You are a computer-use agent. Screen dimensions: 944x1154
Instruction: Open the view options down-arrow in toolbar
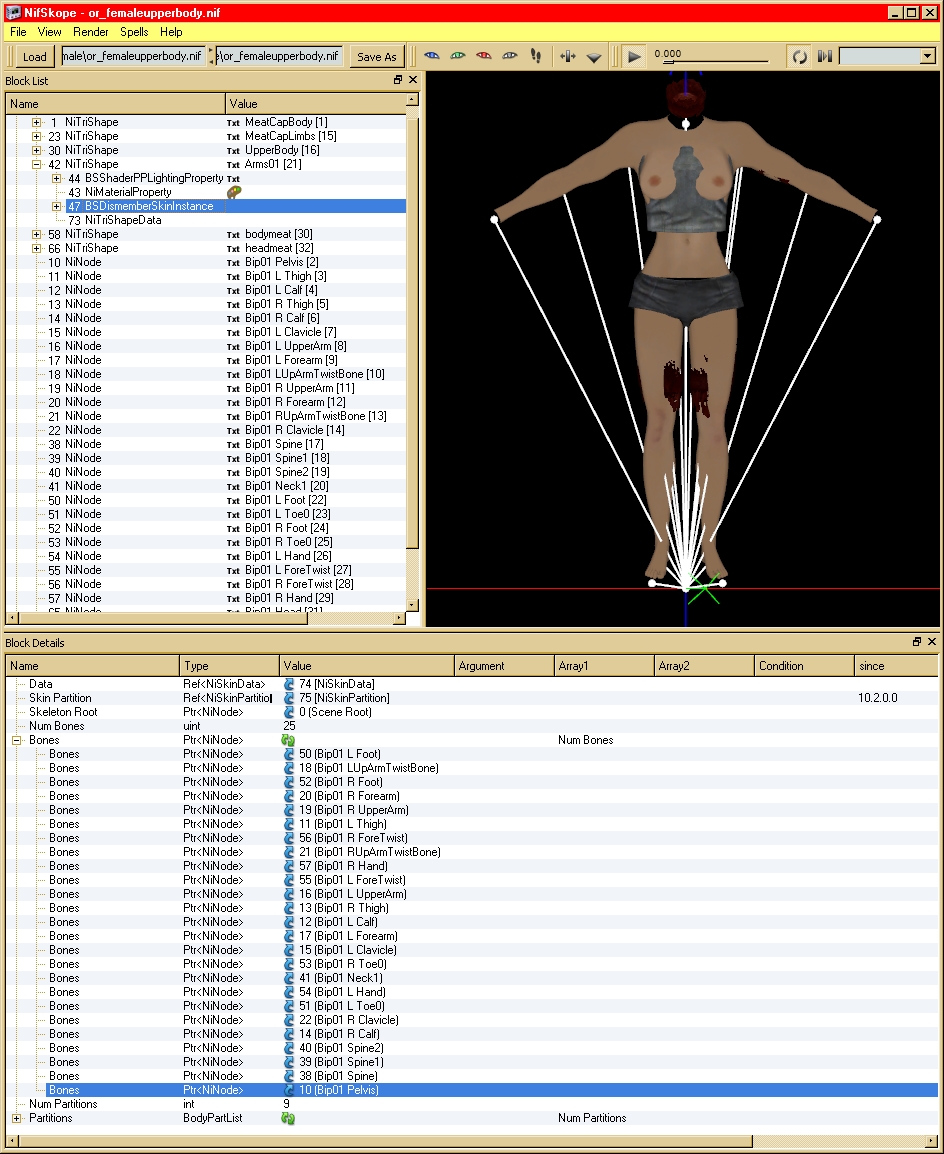coord(594,57)
